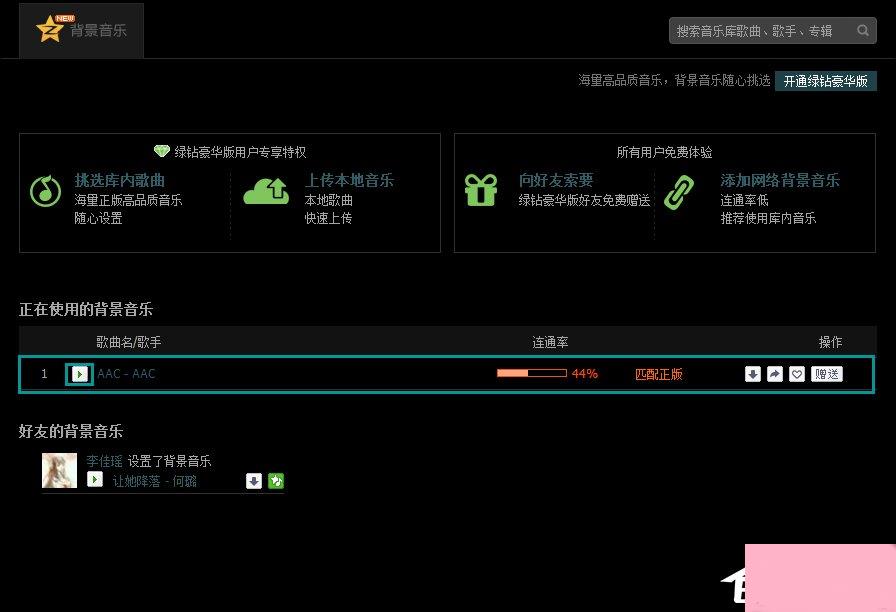
Task: Click the green music note disc icon
Action: pyautogui.click(x=46, y=191)
